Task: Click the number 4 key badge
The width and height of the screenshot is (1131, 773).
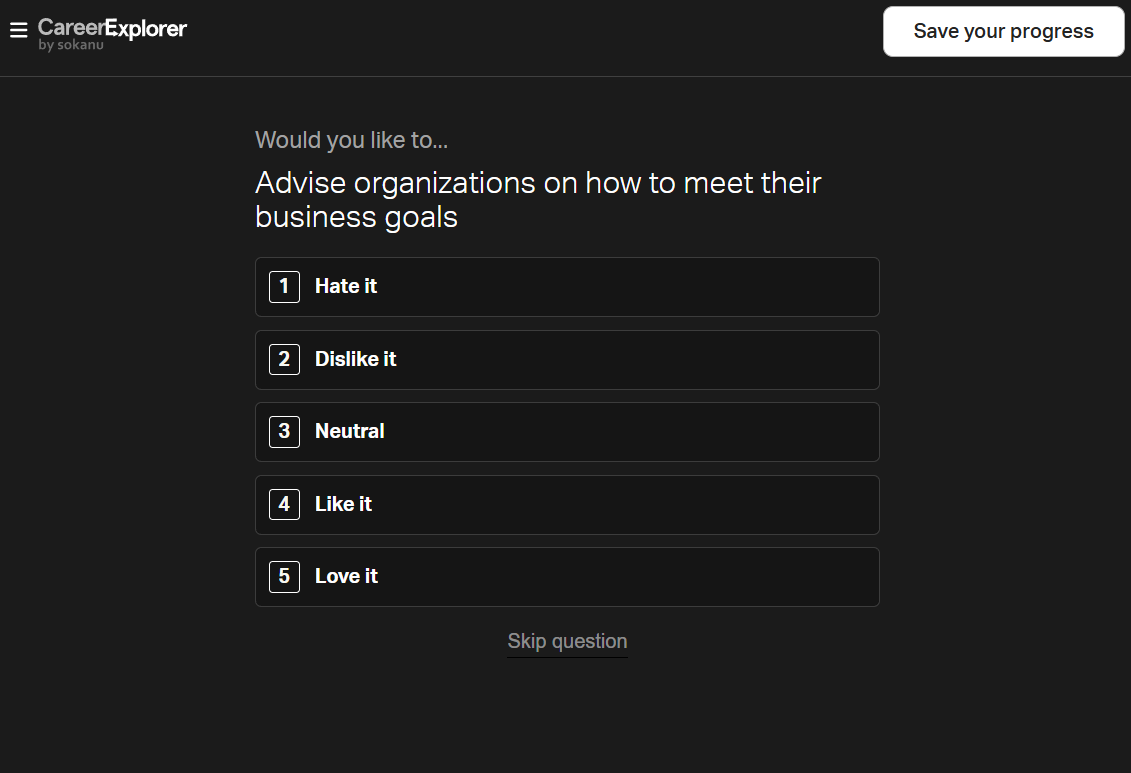Action: pos(284,504)
